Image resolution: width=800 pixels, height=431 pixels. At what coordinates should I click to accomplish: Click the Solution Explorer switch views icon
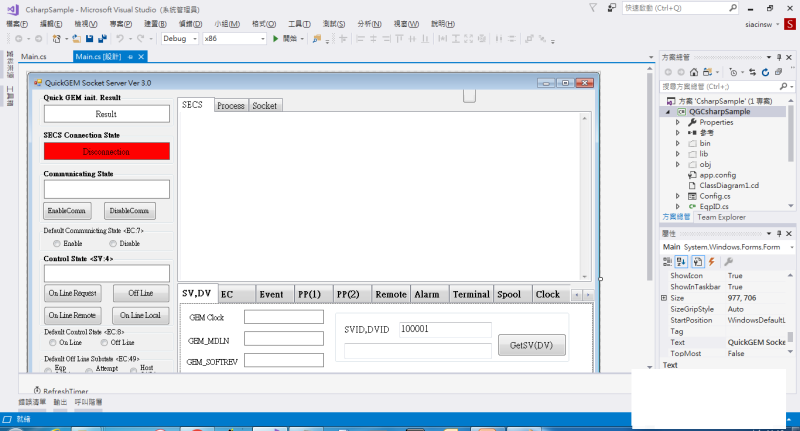click(707, 72)
